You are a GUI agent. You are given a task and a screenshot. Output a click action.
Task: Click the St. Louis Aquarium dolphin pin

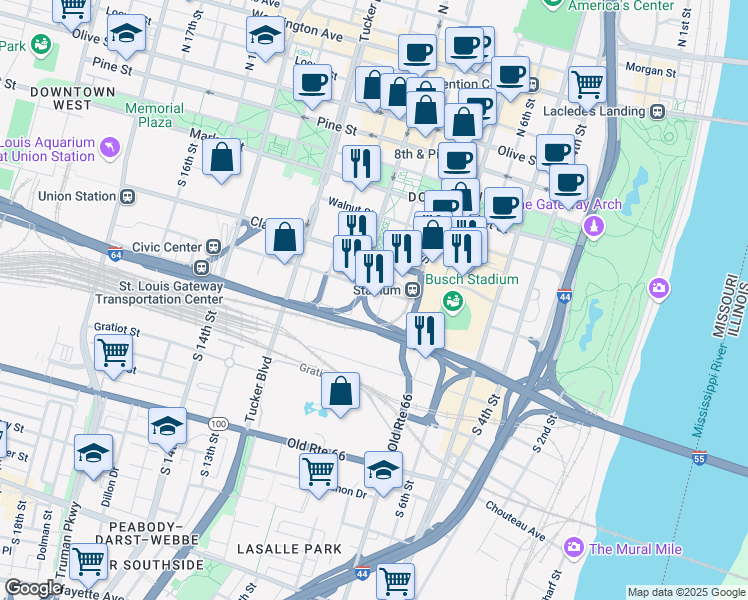(x=111, y=147)
